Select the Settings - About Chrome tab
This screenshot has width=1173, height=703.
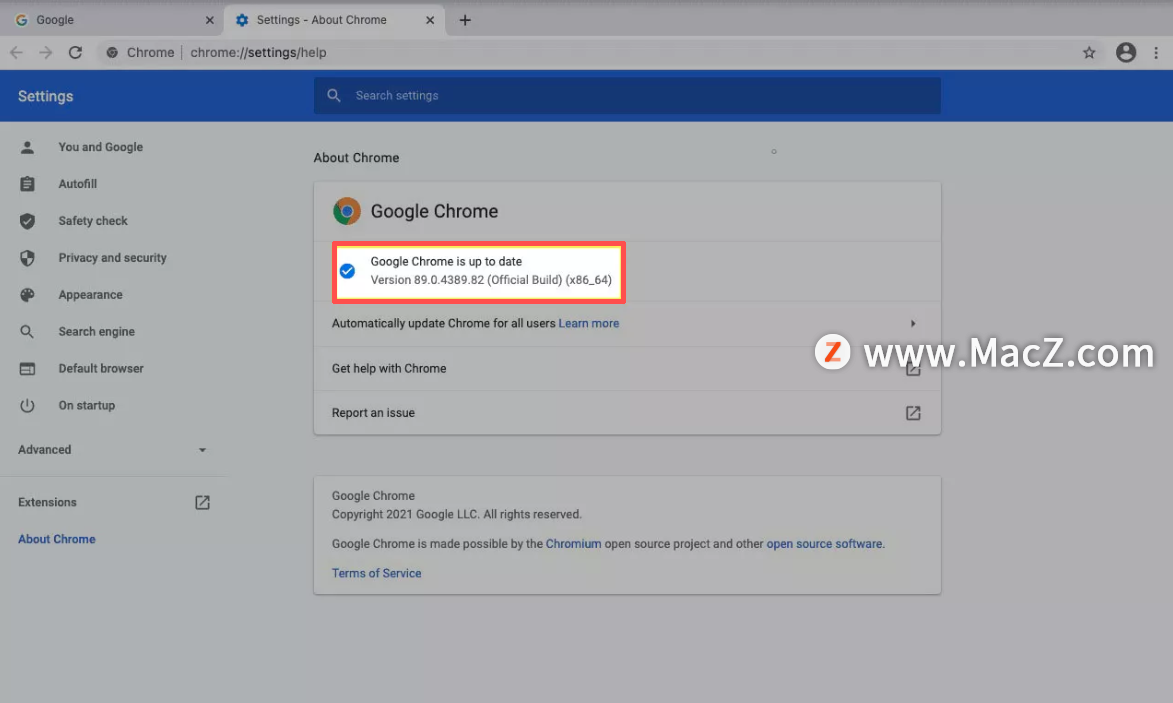335,20
